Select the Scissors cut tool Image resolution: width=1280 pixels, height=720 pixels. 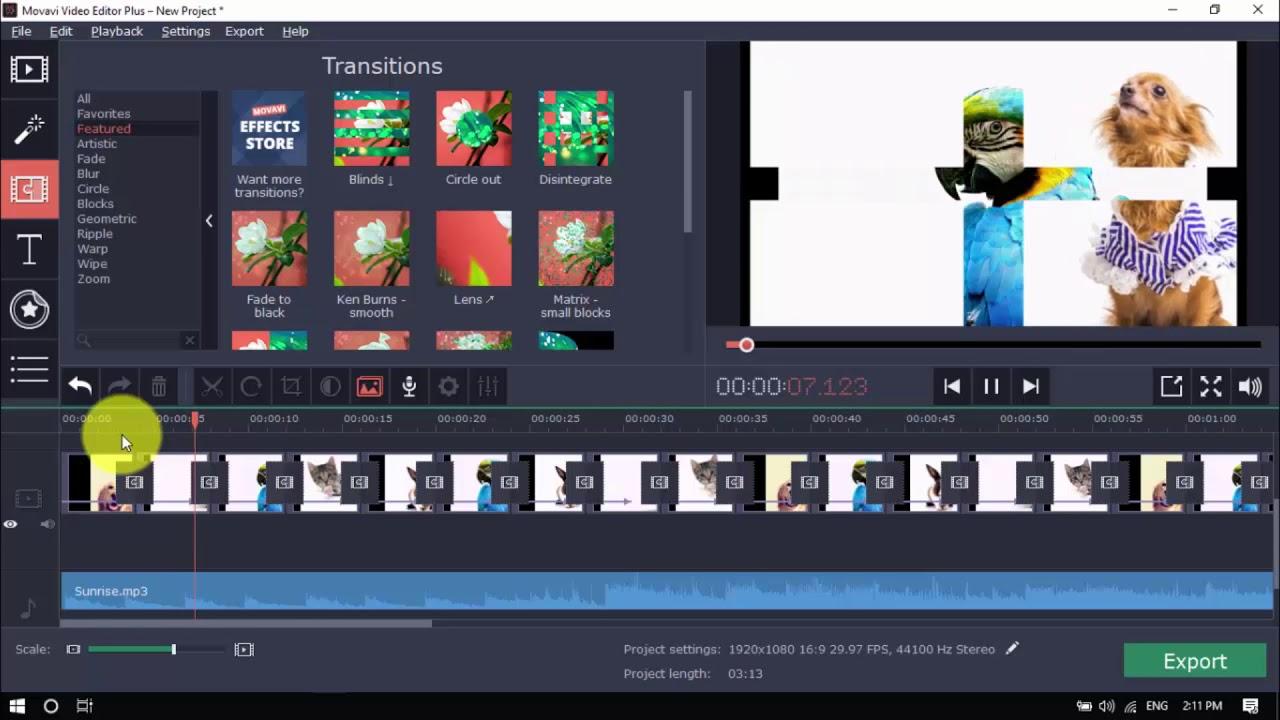pos(212,386)
